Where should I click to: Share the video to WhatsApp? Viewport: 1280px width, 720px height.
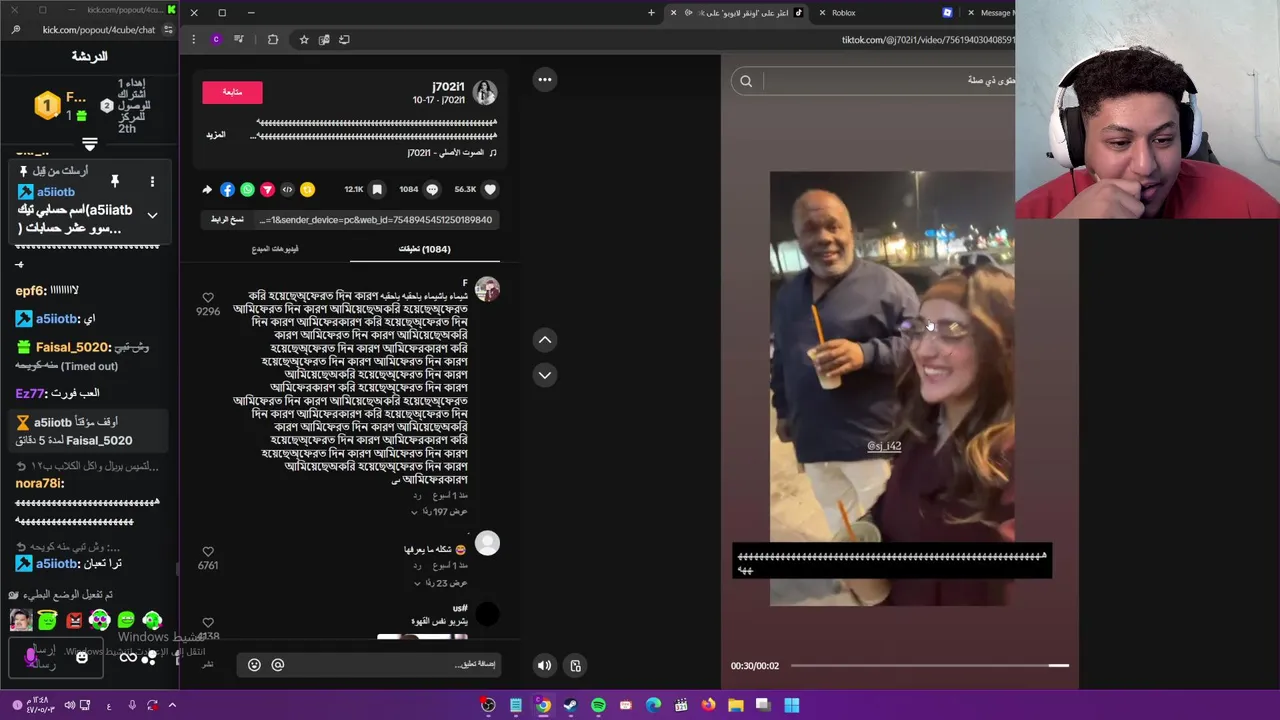247,189
